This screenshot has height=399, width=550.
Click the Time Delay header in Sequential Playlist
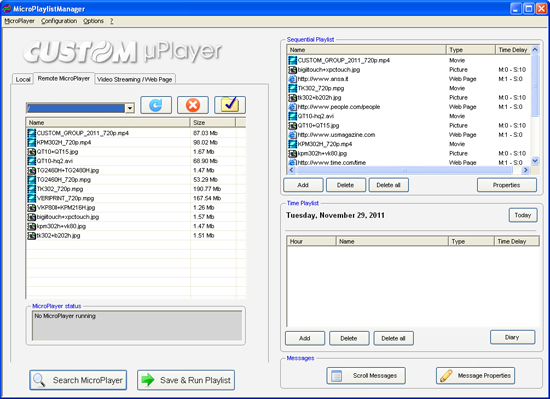coord(513,50)
